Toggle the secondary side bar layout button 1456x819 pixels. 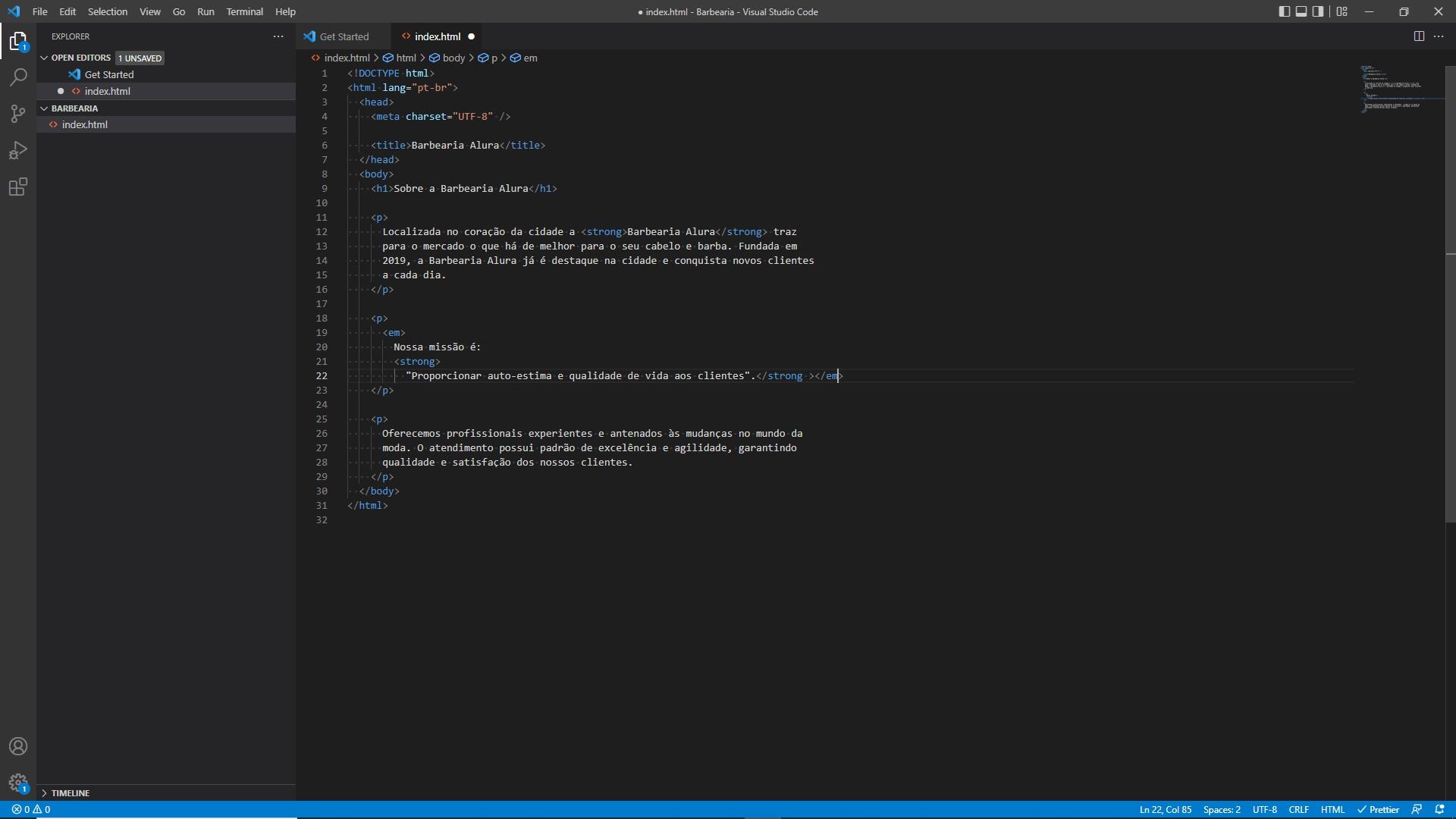1318,11
